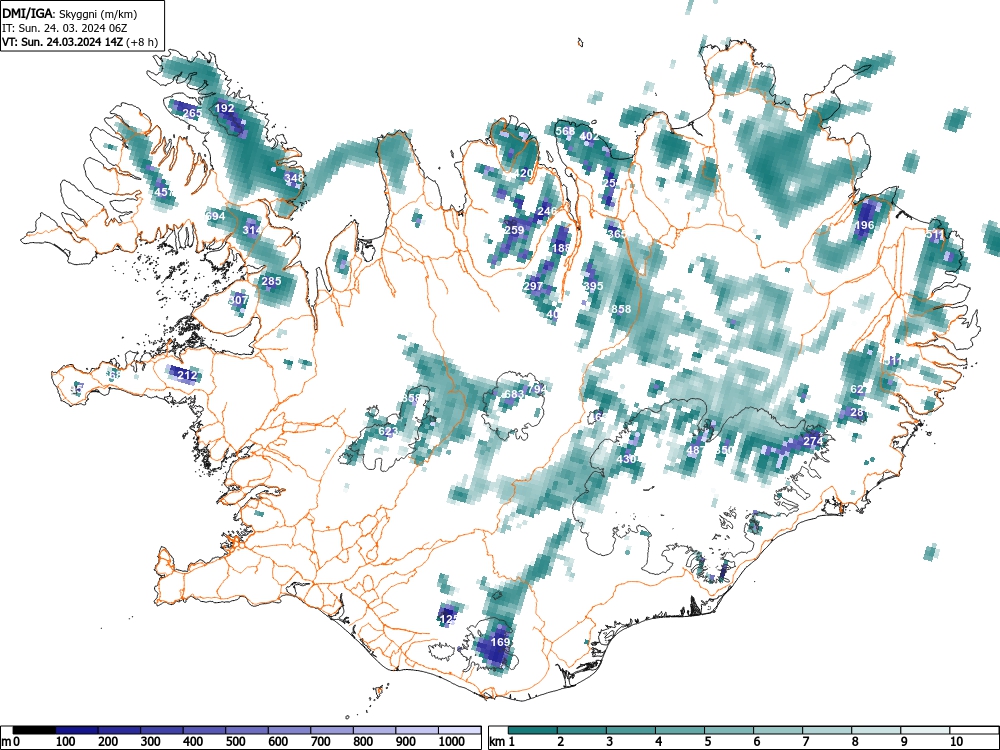
Task: Click the black 0–100 m legend segment
Action: (x=34, y=730)
